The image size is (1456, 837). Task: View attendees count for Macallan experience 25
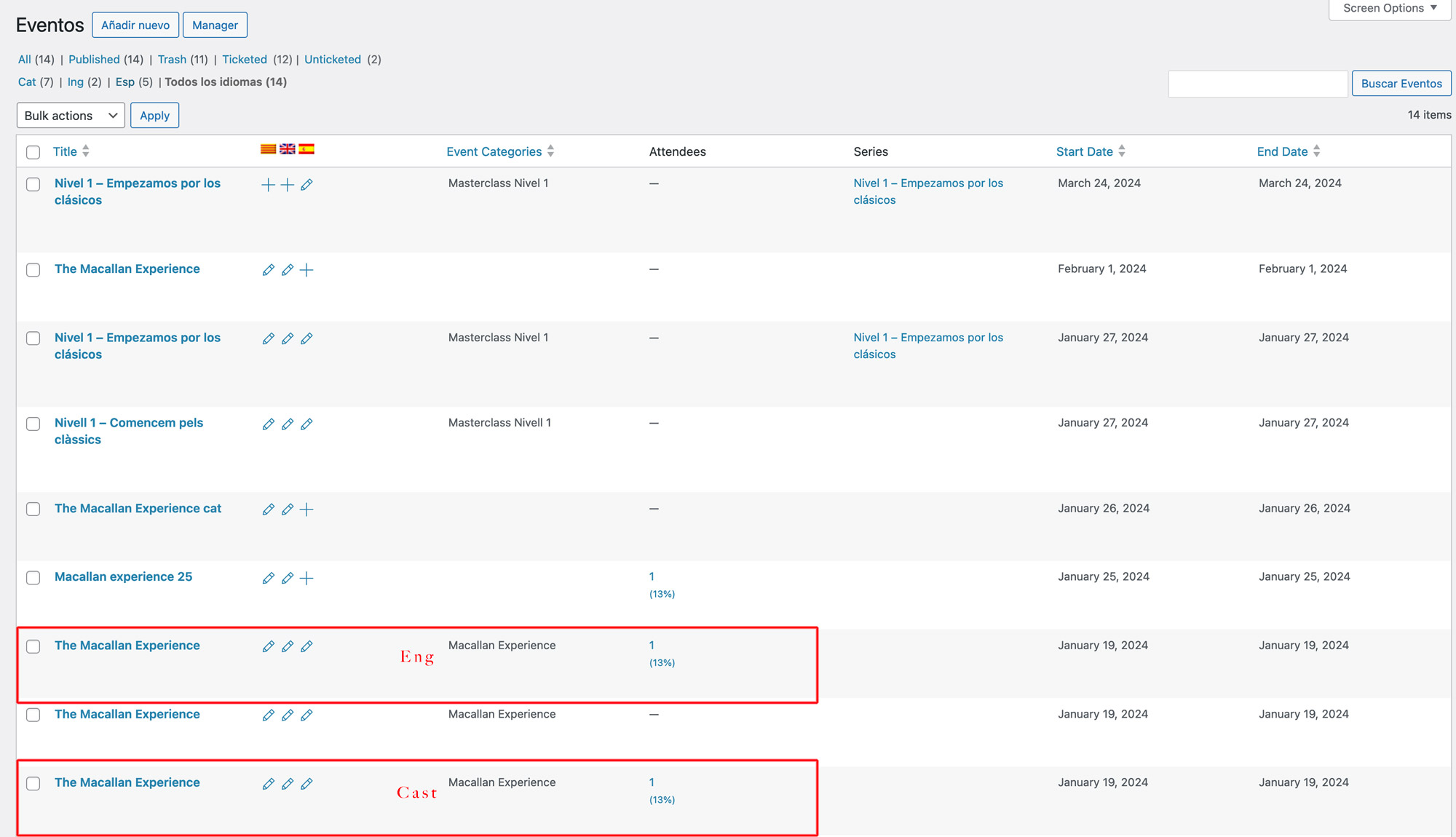tap(652, 576)
